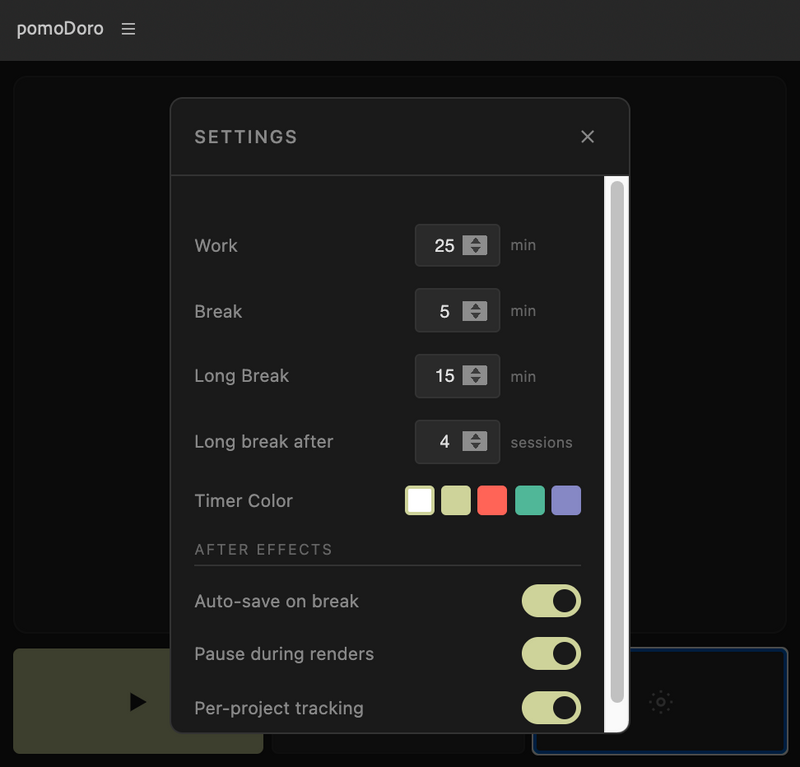Select the green timer color swatch

coord(530,500)
